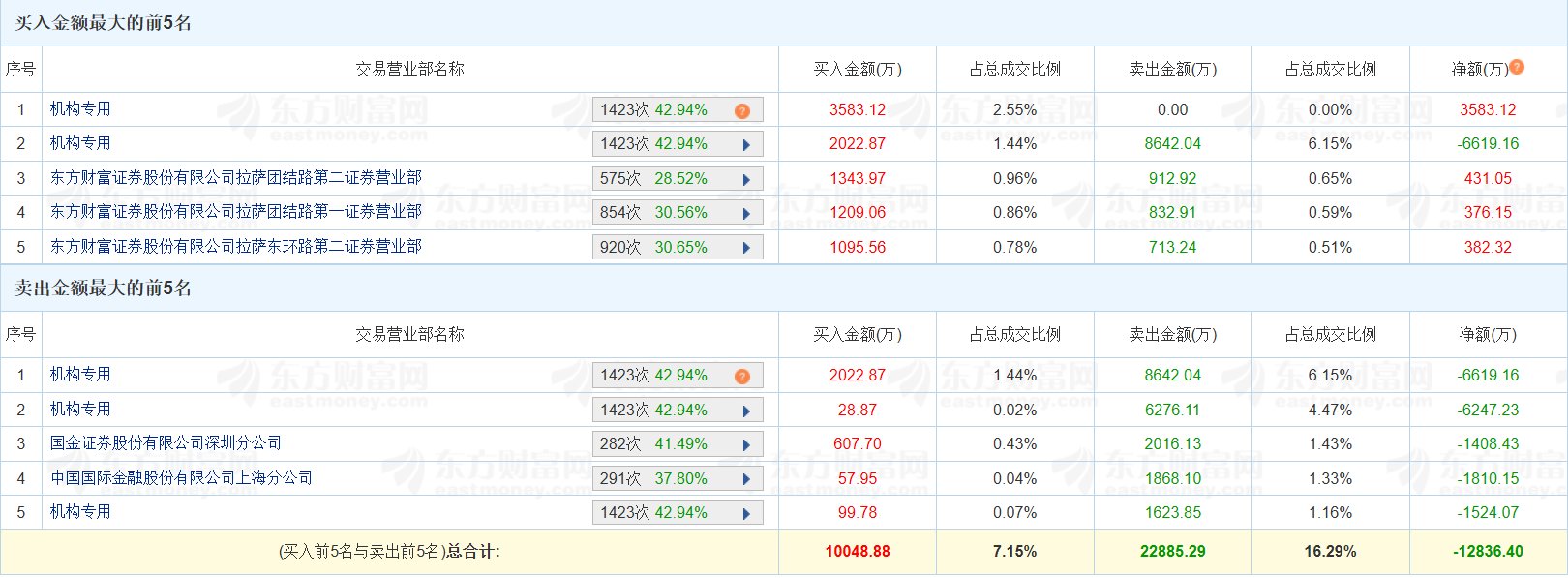Open 国金证券股份有限公司深圳分公司 link
The image size is (1568, 578).
(166, 442)
